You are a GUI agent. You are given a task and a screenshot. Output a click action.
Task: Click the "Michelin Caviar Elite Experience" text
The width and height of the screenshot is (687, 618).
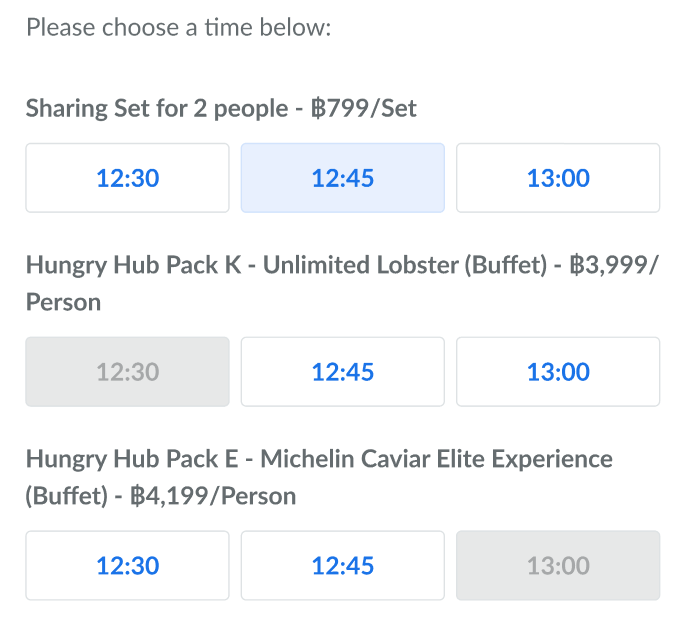[x=438, y=460]
